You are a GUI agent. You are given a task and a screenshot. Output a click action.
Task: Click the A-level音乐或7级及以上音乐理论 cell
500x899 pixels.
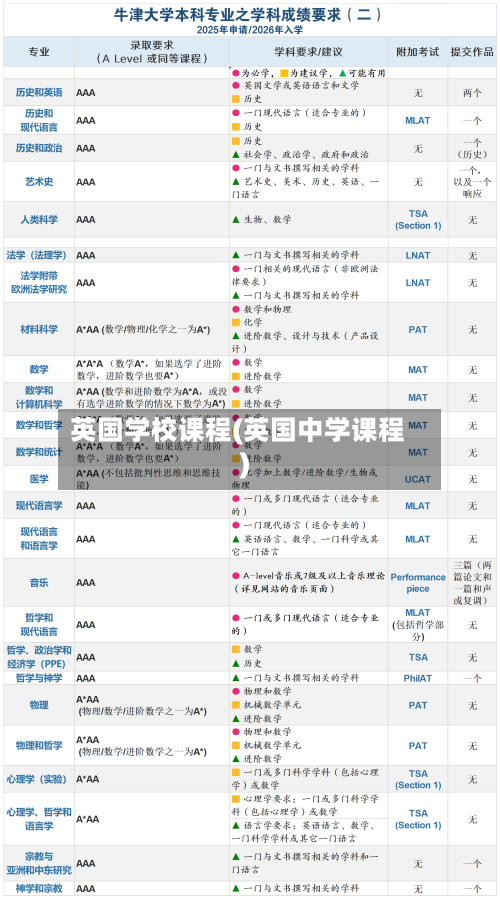(308, 583)
